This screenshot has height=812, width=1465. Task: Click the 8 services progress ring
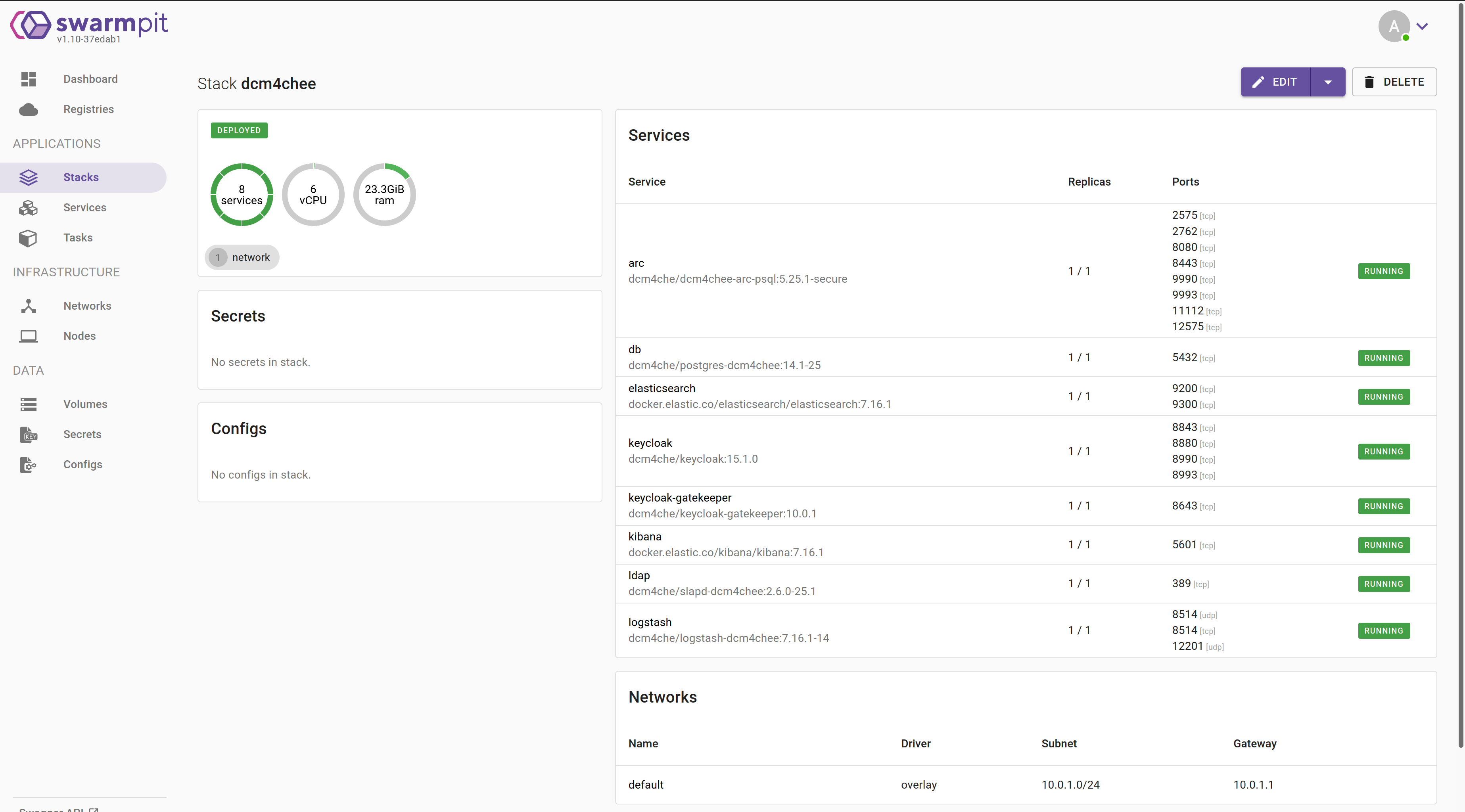242,194
